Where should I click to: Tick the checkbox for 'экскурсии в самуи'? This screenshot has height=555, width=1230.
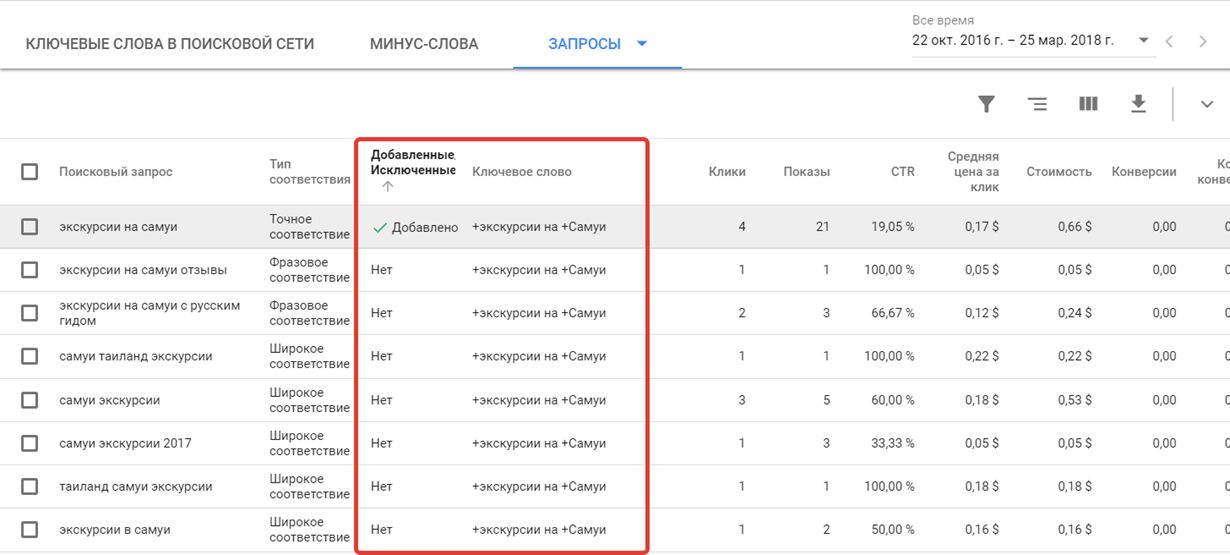click(30, 530)
